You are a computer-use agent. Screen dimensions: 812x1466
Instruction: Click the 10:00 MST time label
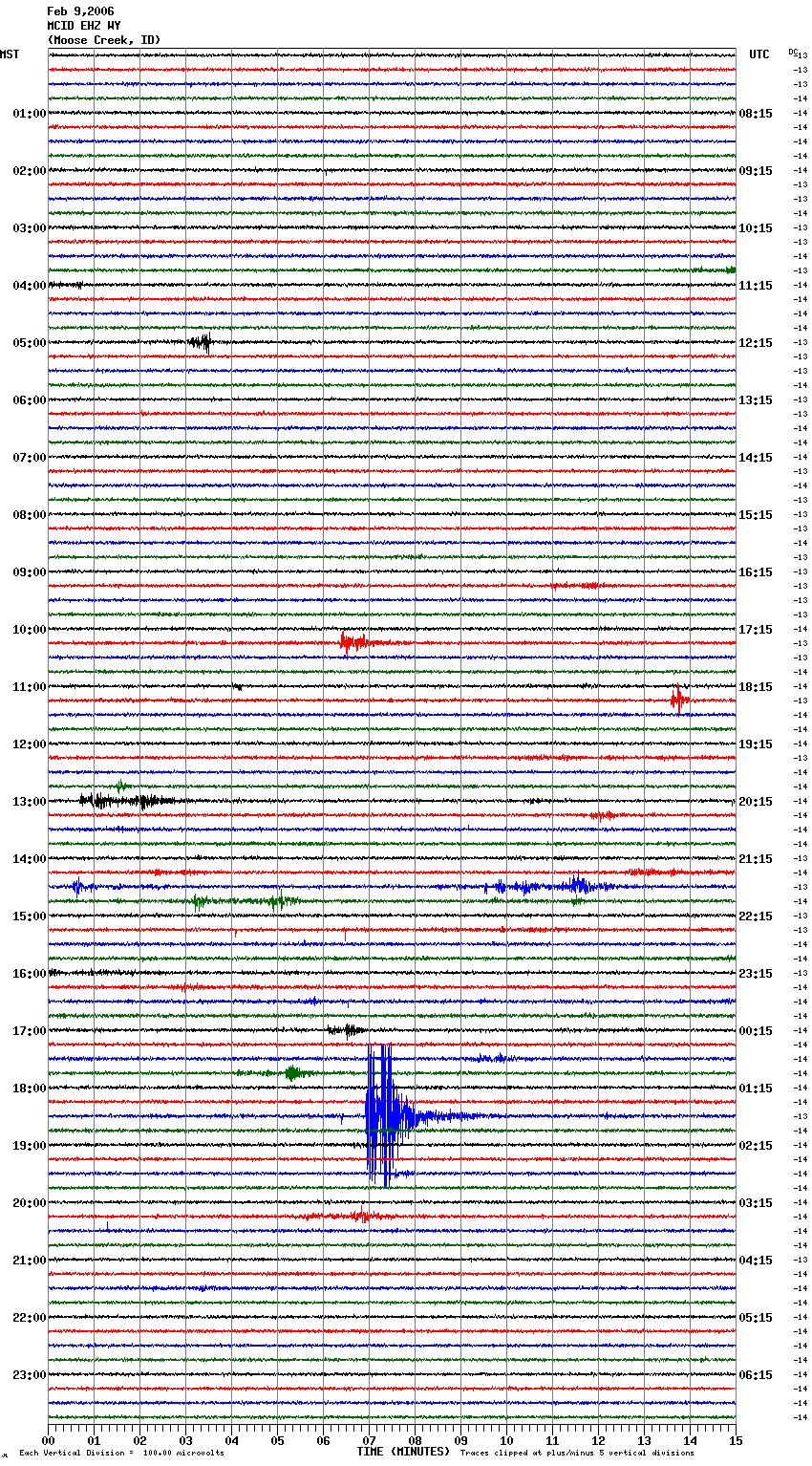[x=30, y=630]
